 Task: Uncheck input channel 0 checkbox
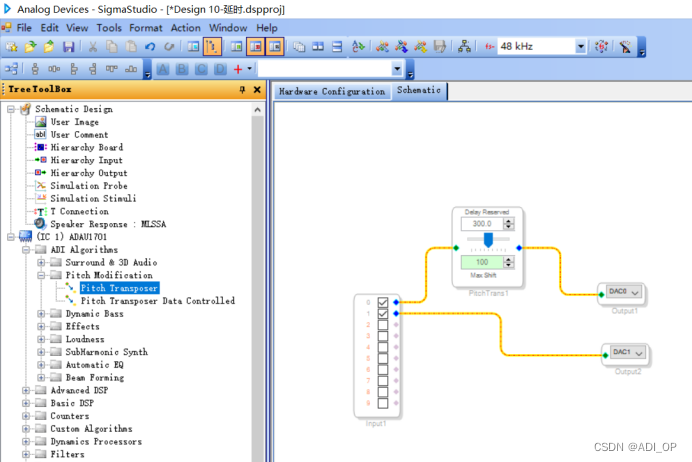(x=383, y=302)
